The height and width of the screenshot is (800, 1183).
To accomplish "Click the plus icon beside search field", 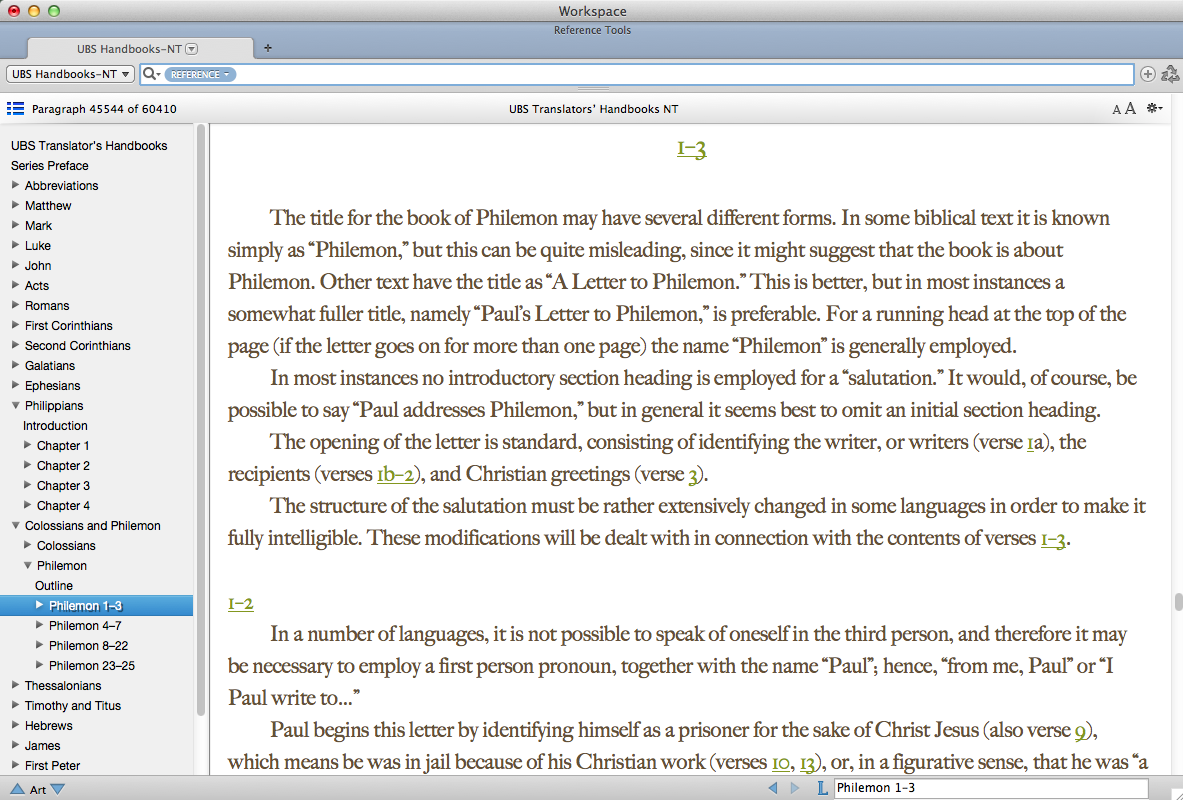I will click(x=1147, y=74).
